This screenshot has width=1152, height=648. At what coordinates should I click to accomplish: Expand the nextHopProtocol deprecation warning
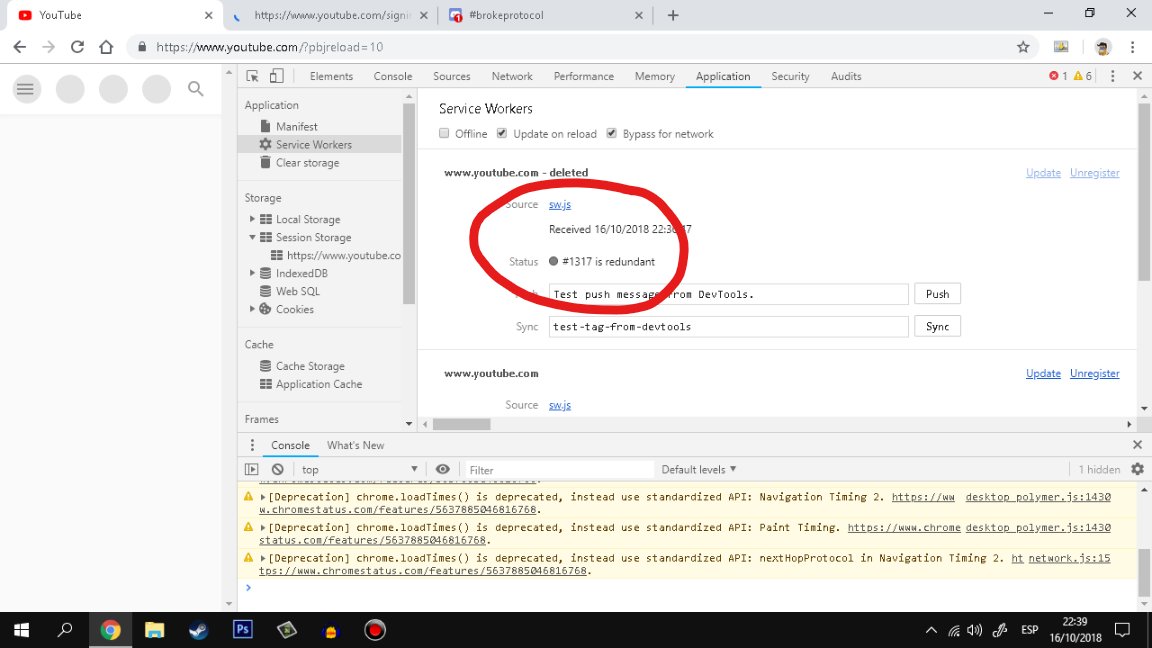[263, 558]
